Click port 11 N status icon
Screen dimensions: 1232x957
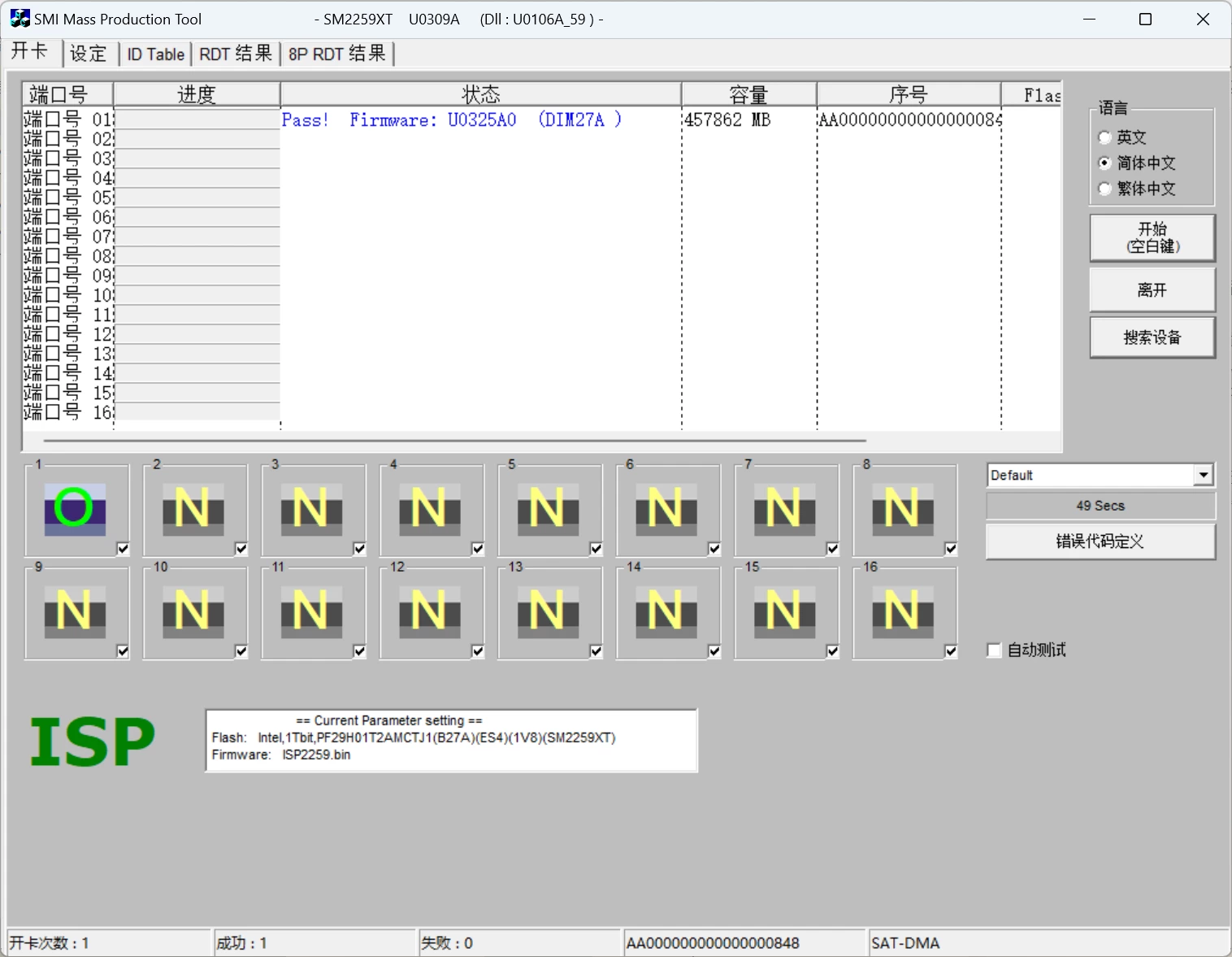[x=311, y=612]
